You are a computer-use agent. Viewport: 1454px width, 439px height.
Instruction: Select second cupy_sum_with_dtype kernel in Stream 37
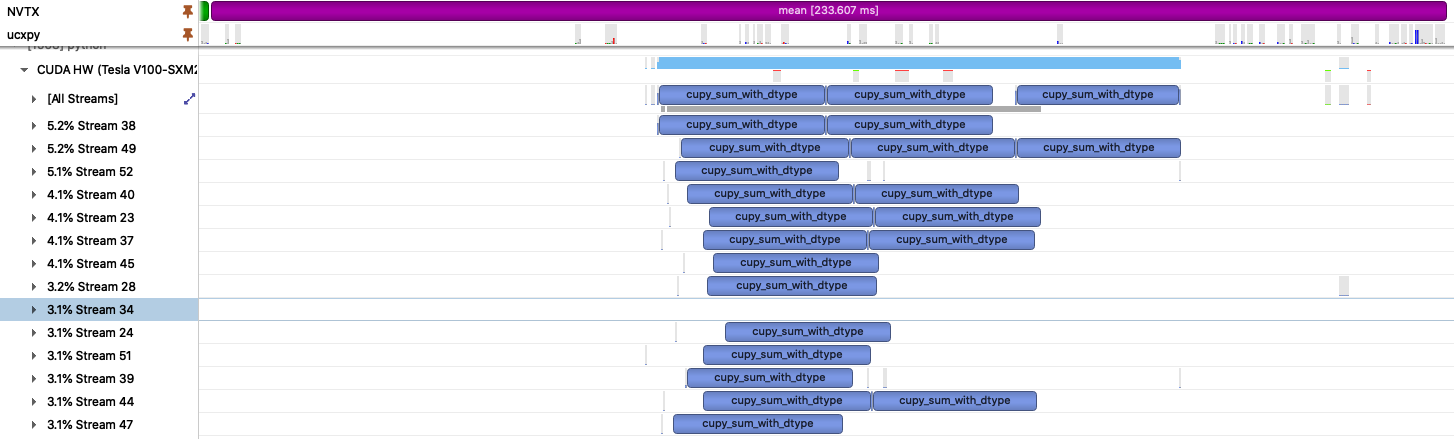click(952, 240)
